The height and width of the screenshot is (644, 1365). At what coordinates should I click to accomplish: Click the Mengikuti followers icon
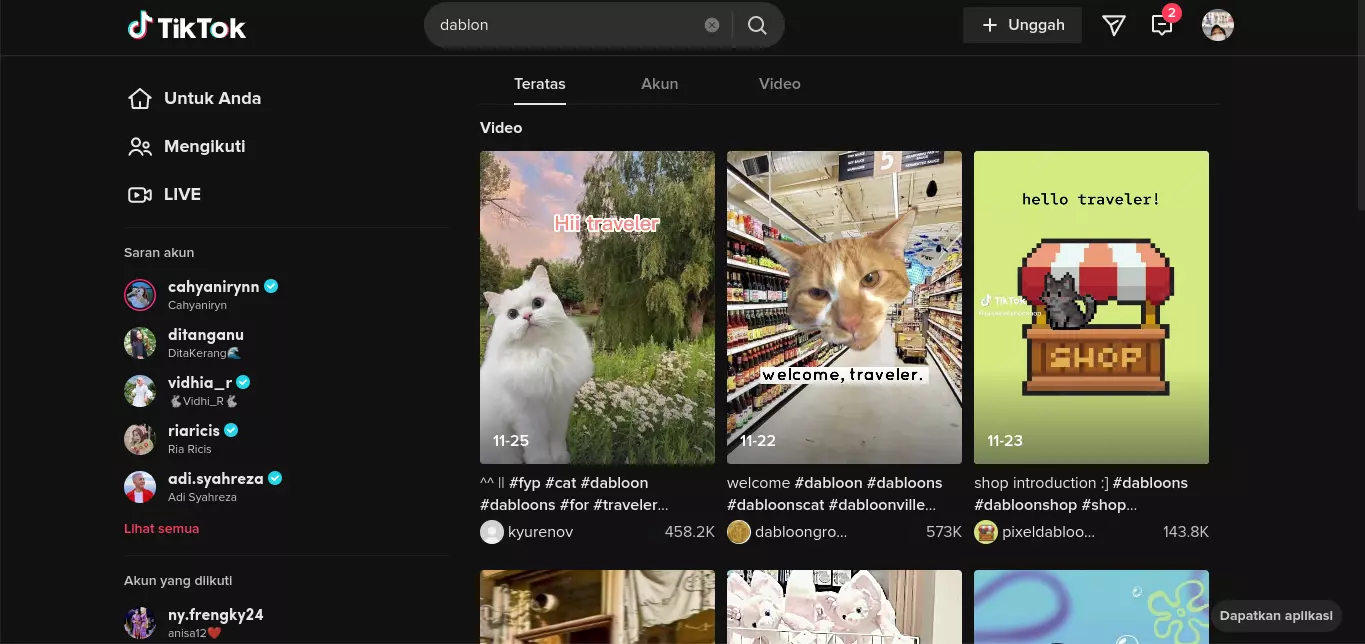click(140, 146)
